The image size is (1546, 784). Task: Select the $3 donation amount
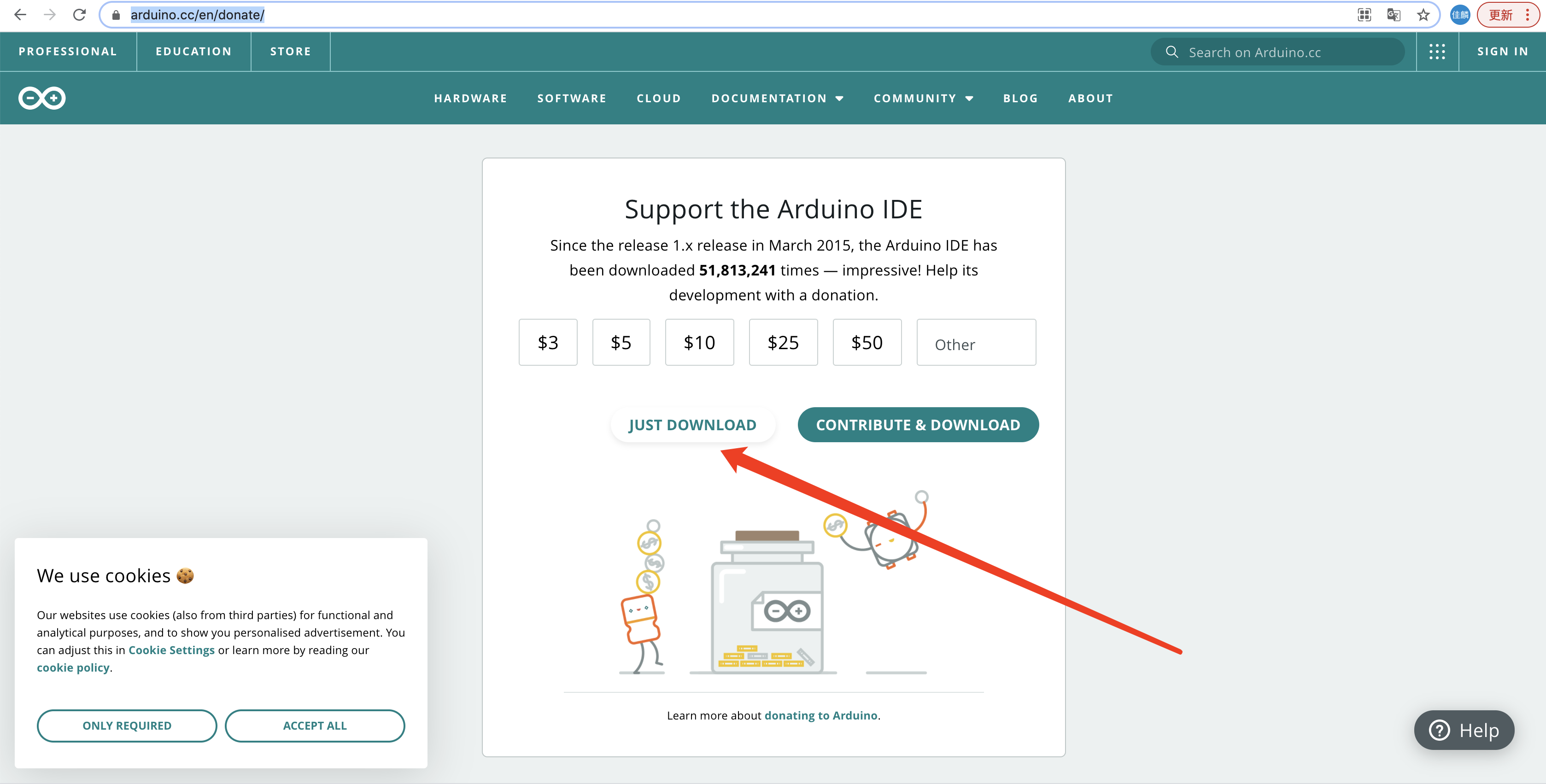pyautogui.click(x=547, y=342)
